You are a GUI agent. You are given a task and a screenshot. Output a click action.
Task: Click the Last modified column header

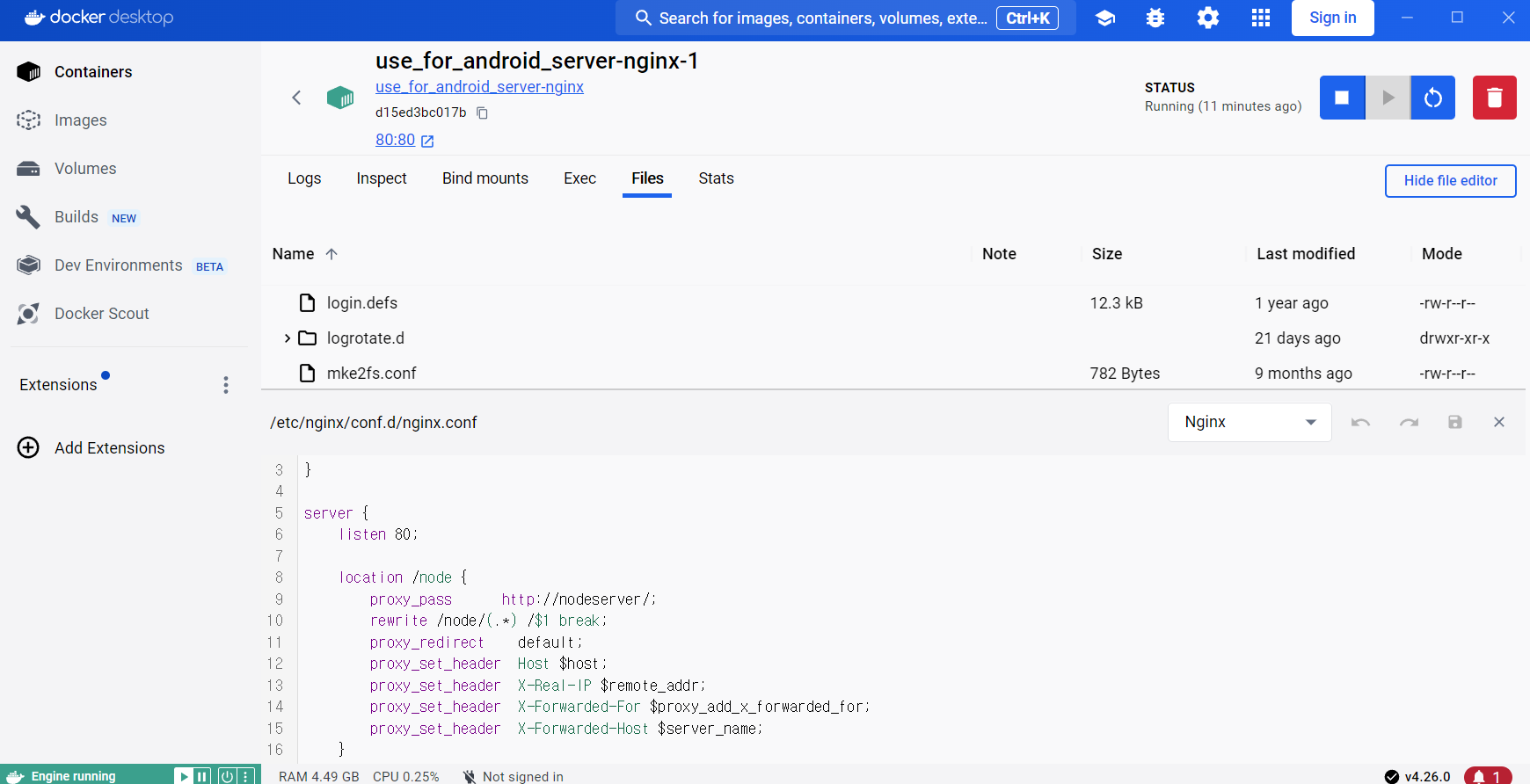pos(1306,254)
